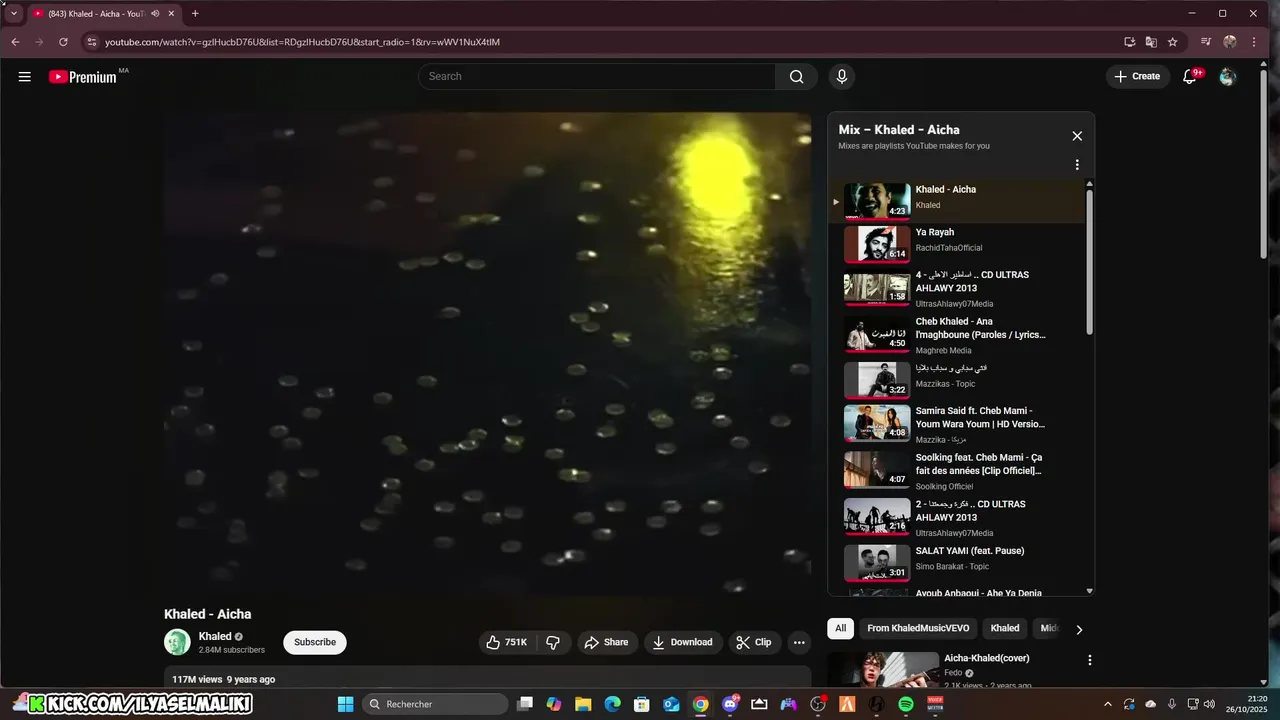Screen dimensions: 1280x720
Task: Close the Mix playlist panel
Action: [1077, 136]
